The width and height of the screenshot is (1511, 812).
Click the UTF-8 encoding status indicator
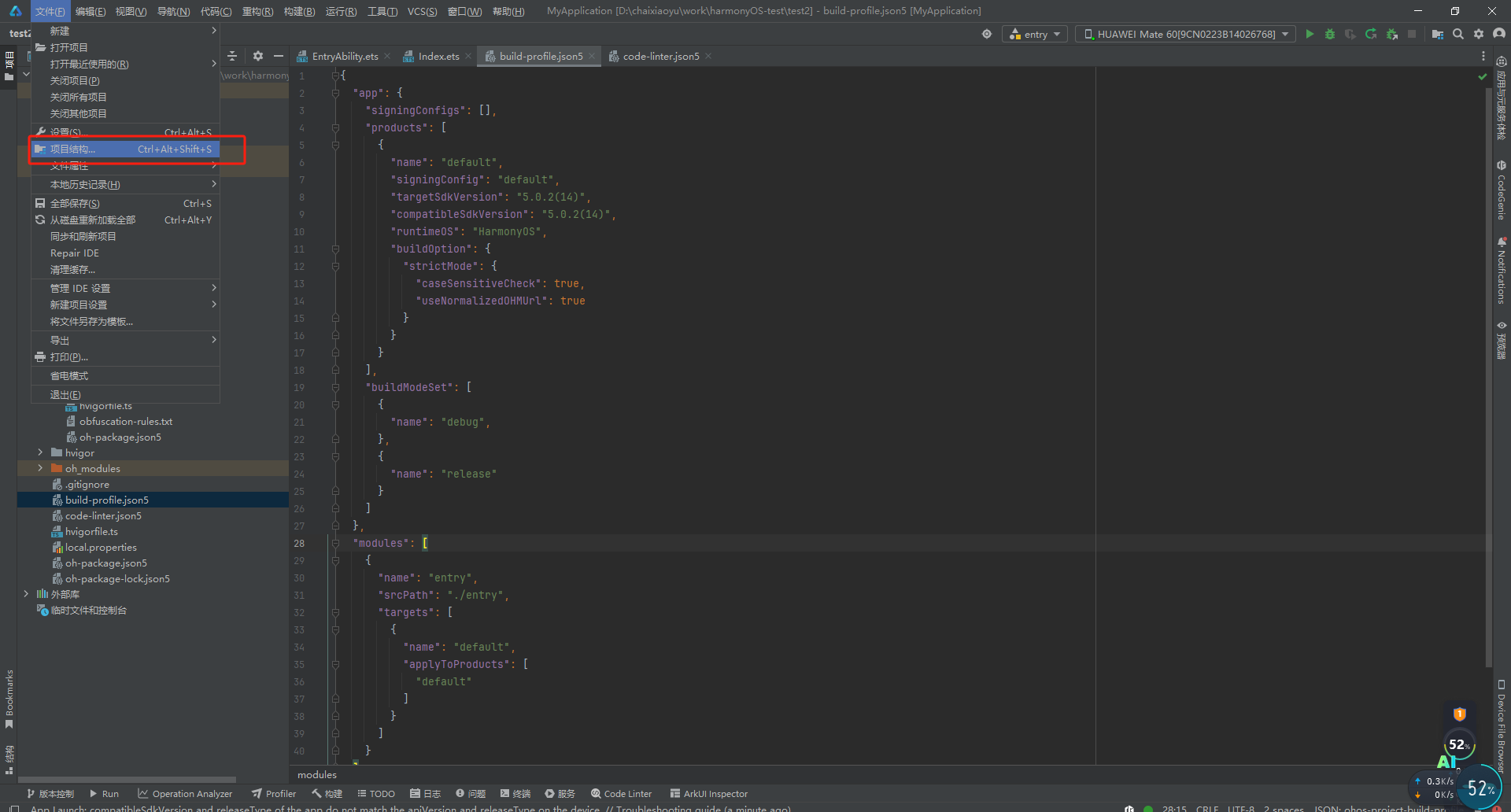[1241, 808]
